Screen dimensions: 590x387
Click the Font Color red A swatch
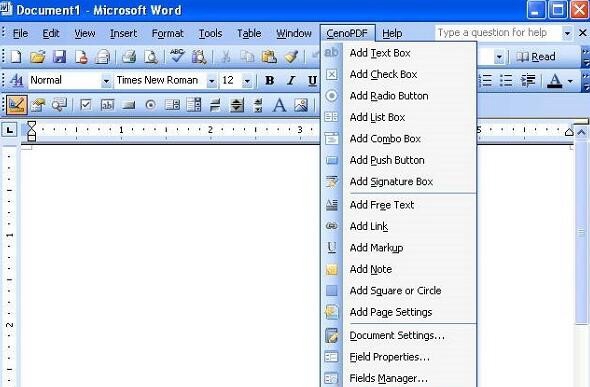[x=555, y=80]
